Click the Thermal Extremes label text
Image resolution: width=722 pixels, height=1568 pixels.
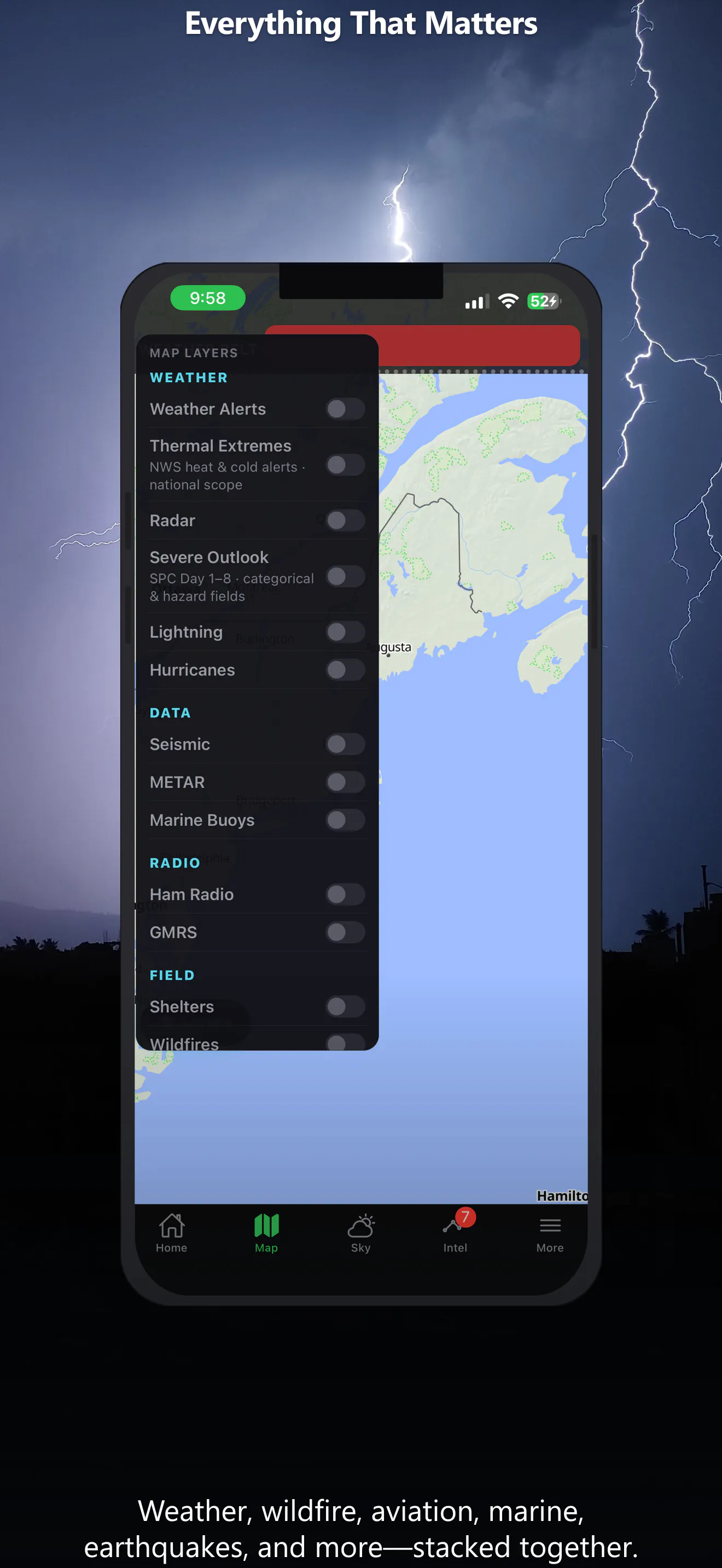(220, 446)
